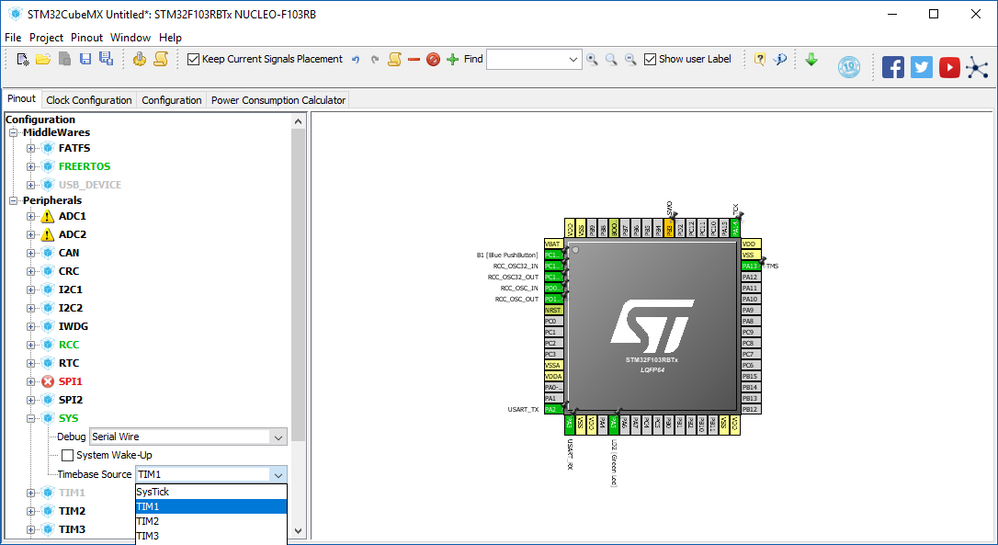This screenshot has height=545, width=998.
Task: Open the Debug Serial Wire dropdown
Action: [278, 437]
